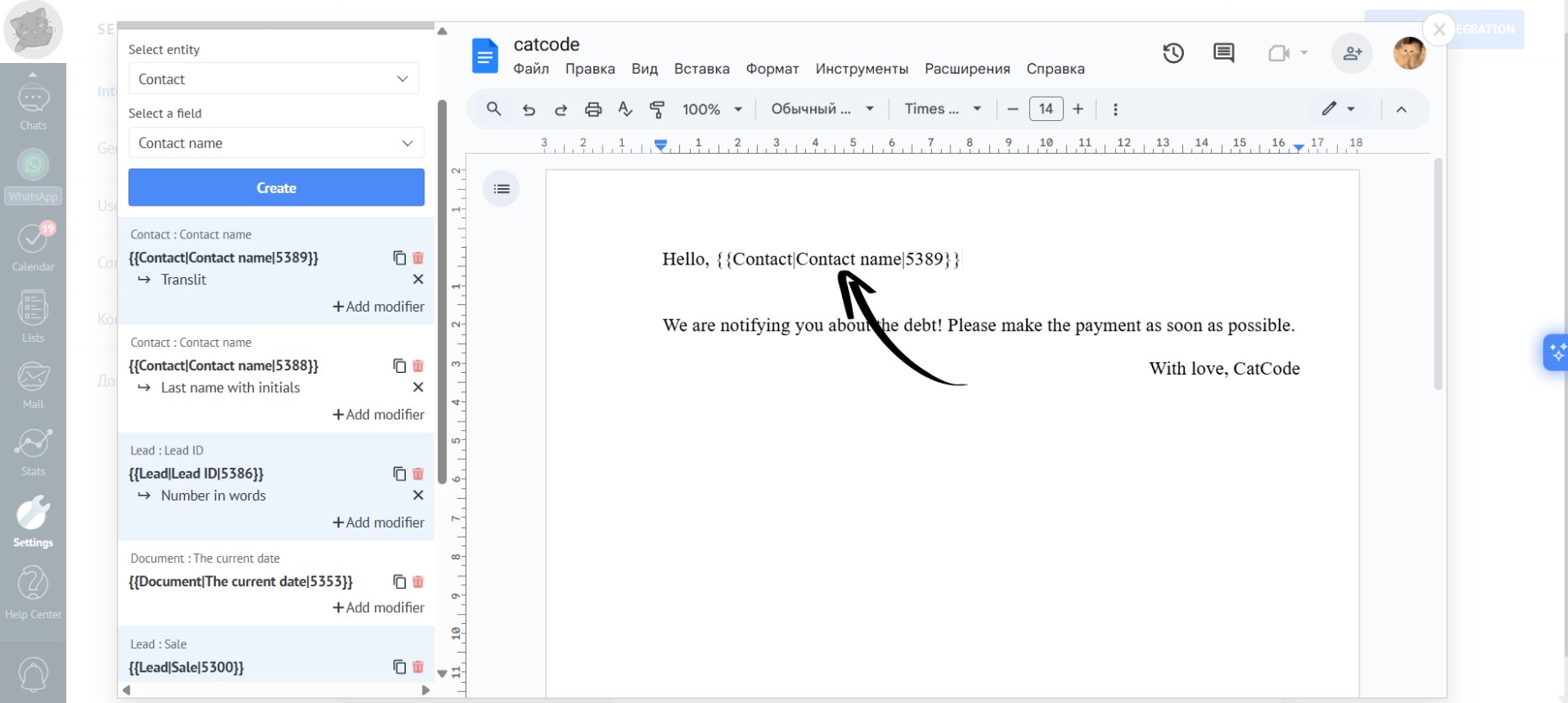The image size is (1568, 703).
Task: Click the undo arrow in Docs toolbar
Action: point(529,109)
